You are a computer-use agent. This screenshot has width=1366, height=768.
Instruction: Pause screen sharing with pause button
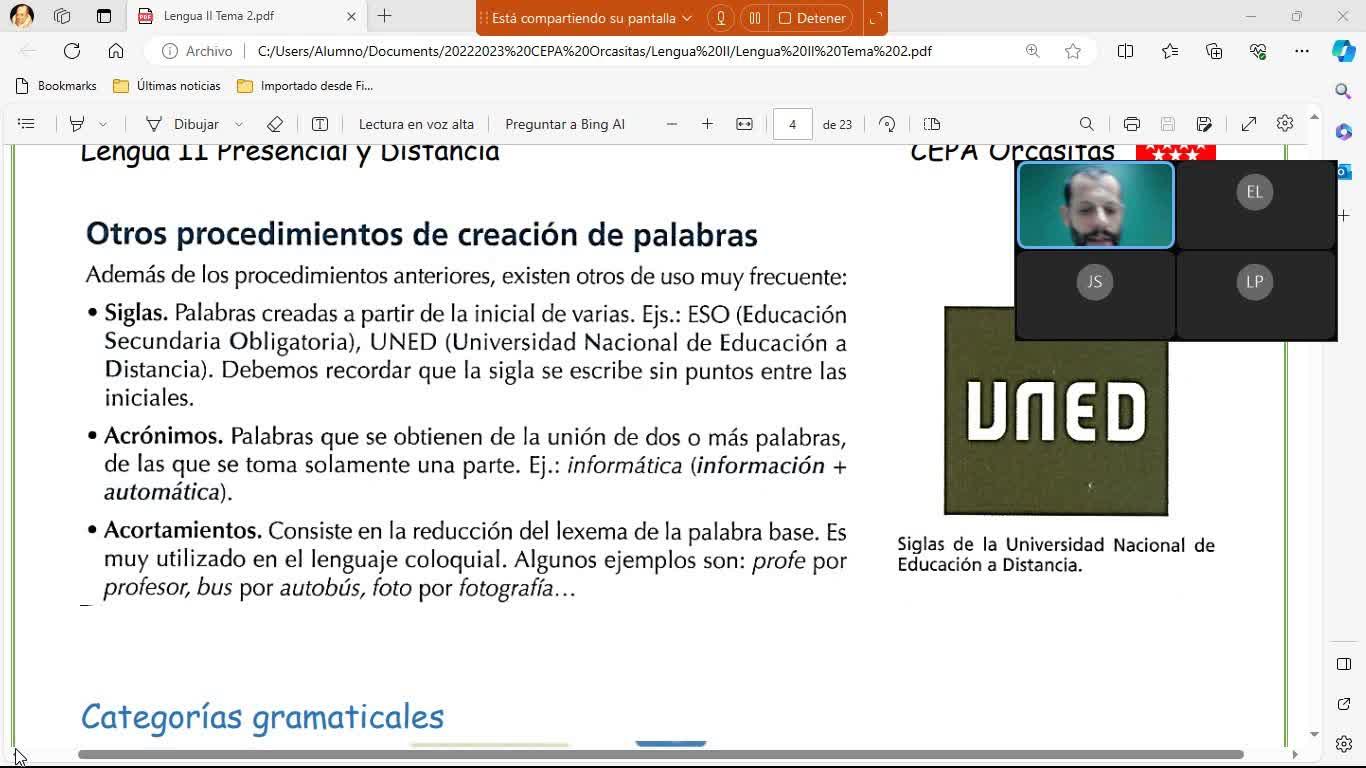[x=755, y=18]
